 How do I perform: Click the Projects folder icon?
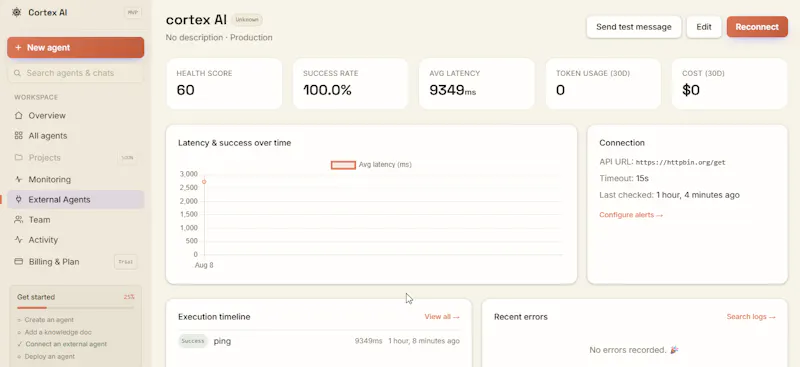tap(18, 157)
